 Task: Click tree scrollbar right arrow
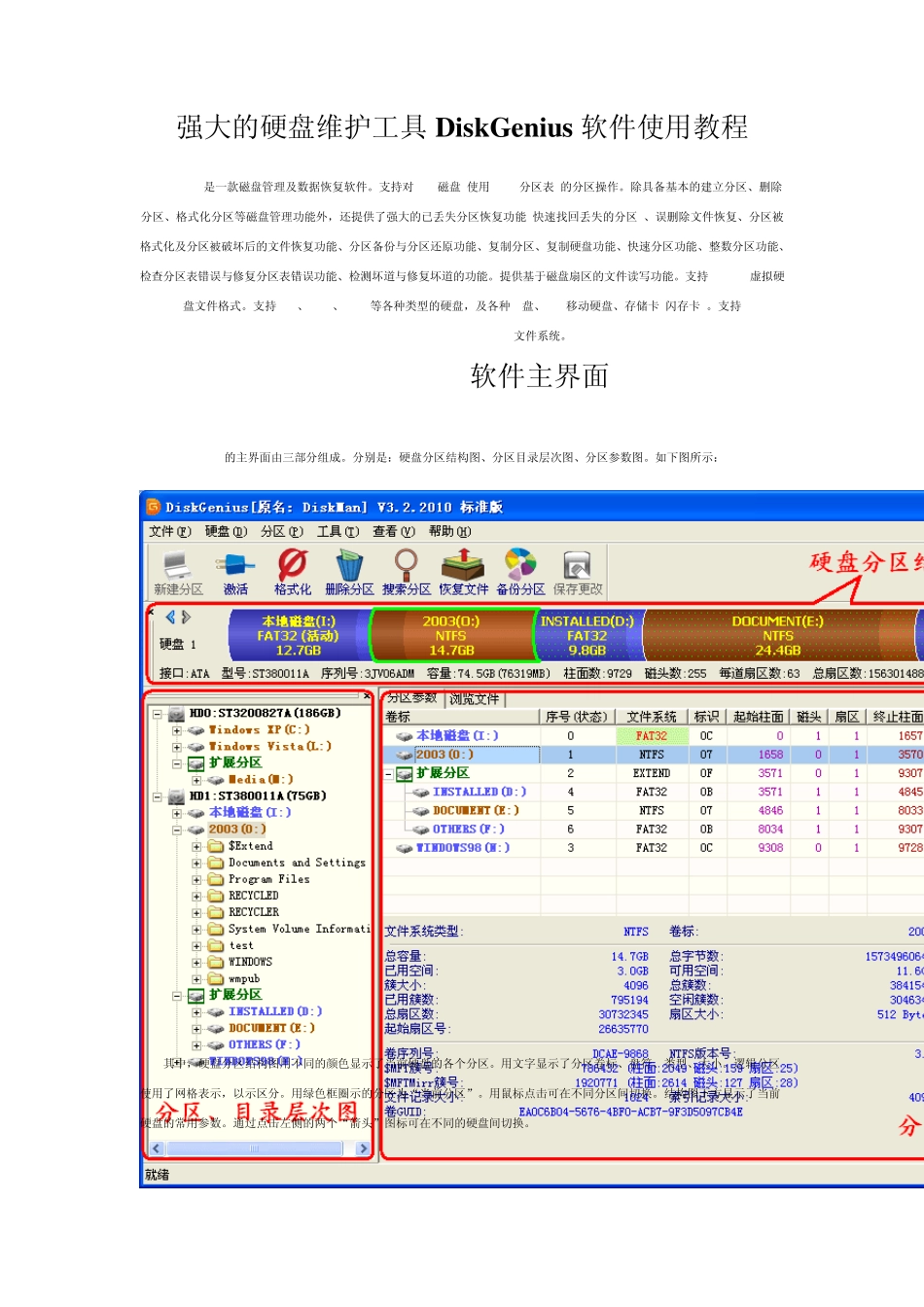364,1148
